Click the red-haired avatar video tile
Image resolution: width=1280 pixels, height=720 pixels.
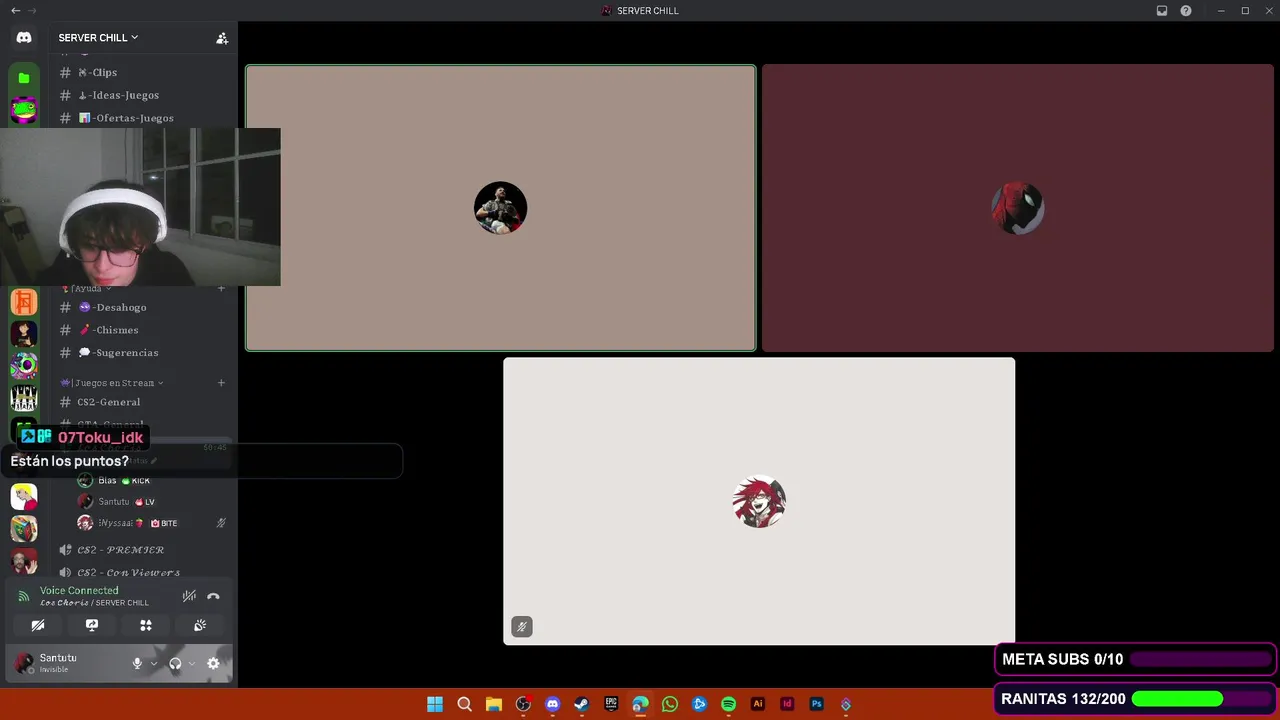[x=759, y=501]
